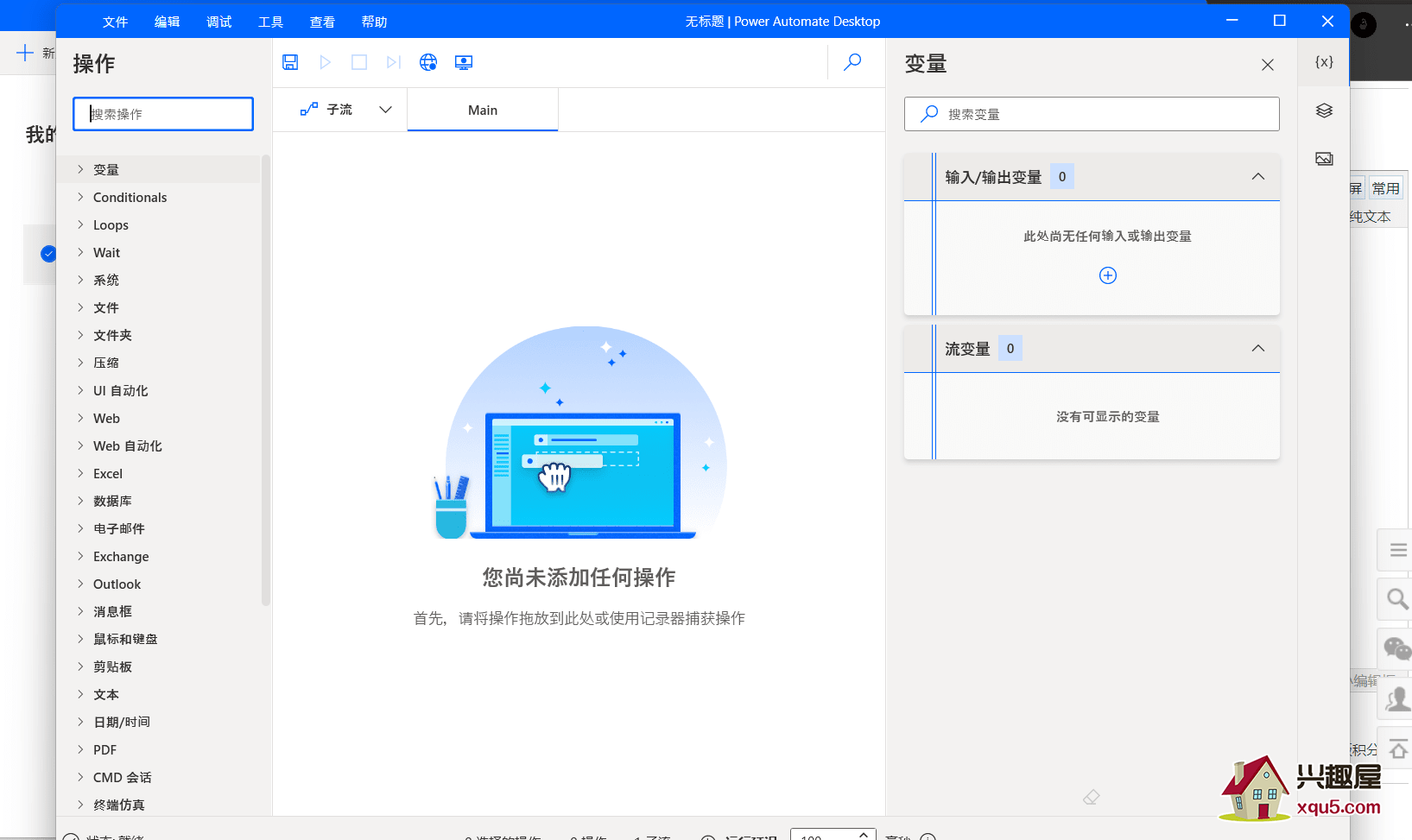Expand the 数据库 action group
1412x840 pixels.
pyautogui.click(x=80, y=501)
